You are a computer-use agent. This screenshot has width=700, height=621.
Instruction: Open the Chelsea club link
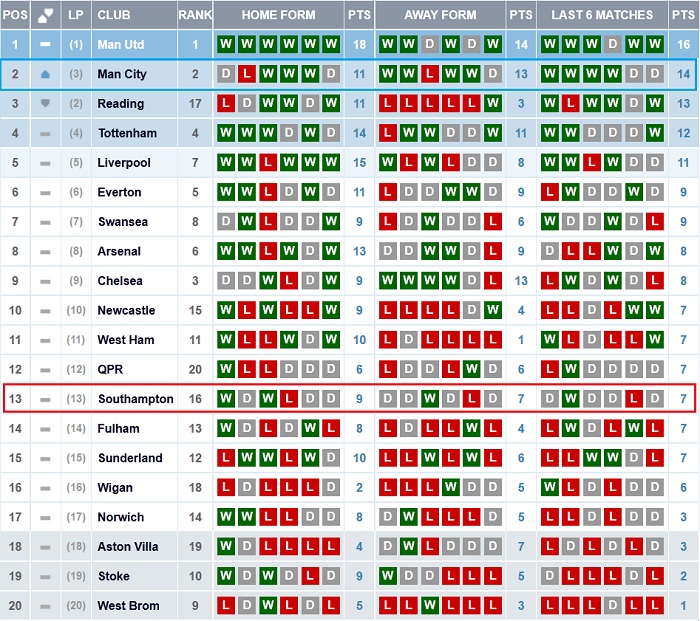pos(120,281)
